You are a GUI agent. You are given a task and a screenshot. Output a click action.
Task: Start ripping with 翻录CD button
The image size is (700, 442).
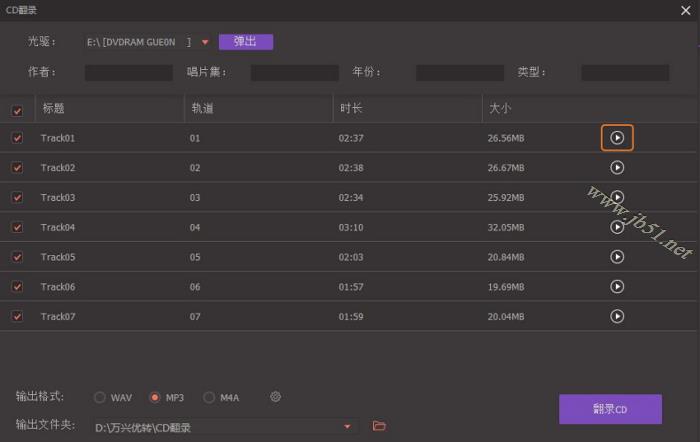(610, 409)
